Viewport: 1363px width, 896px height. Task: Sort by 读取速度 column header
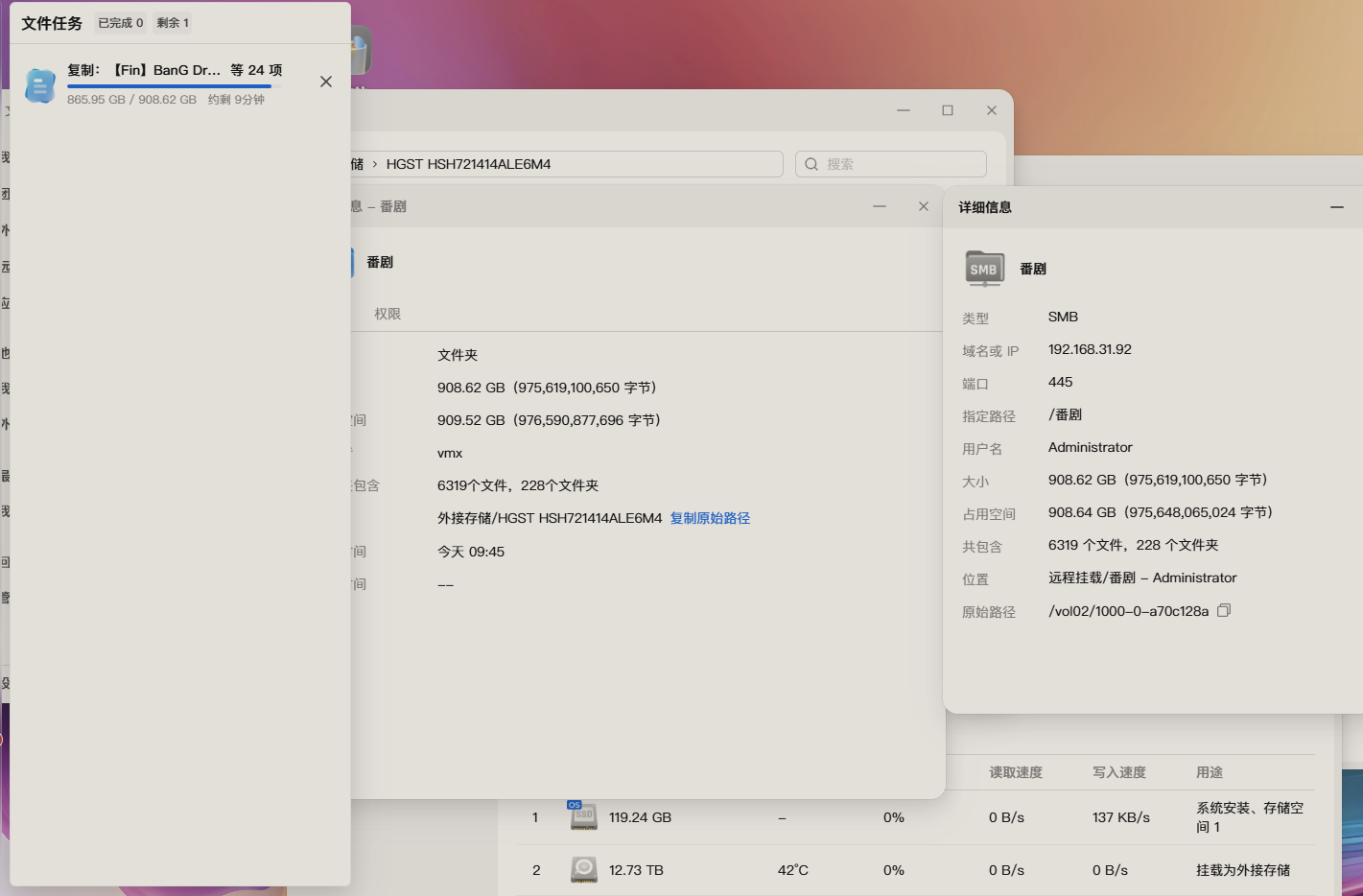click(x=1016, y=772)
